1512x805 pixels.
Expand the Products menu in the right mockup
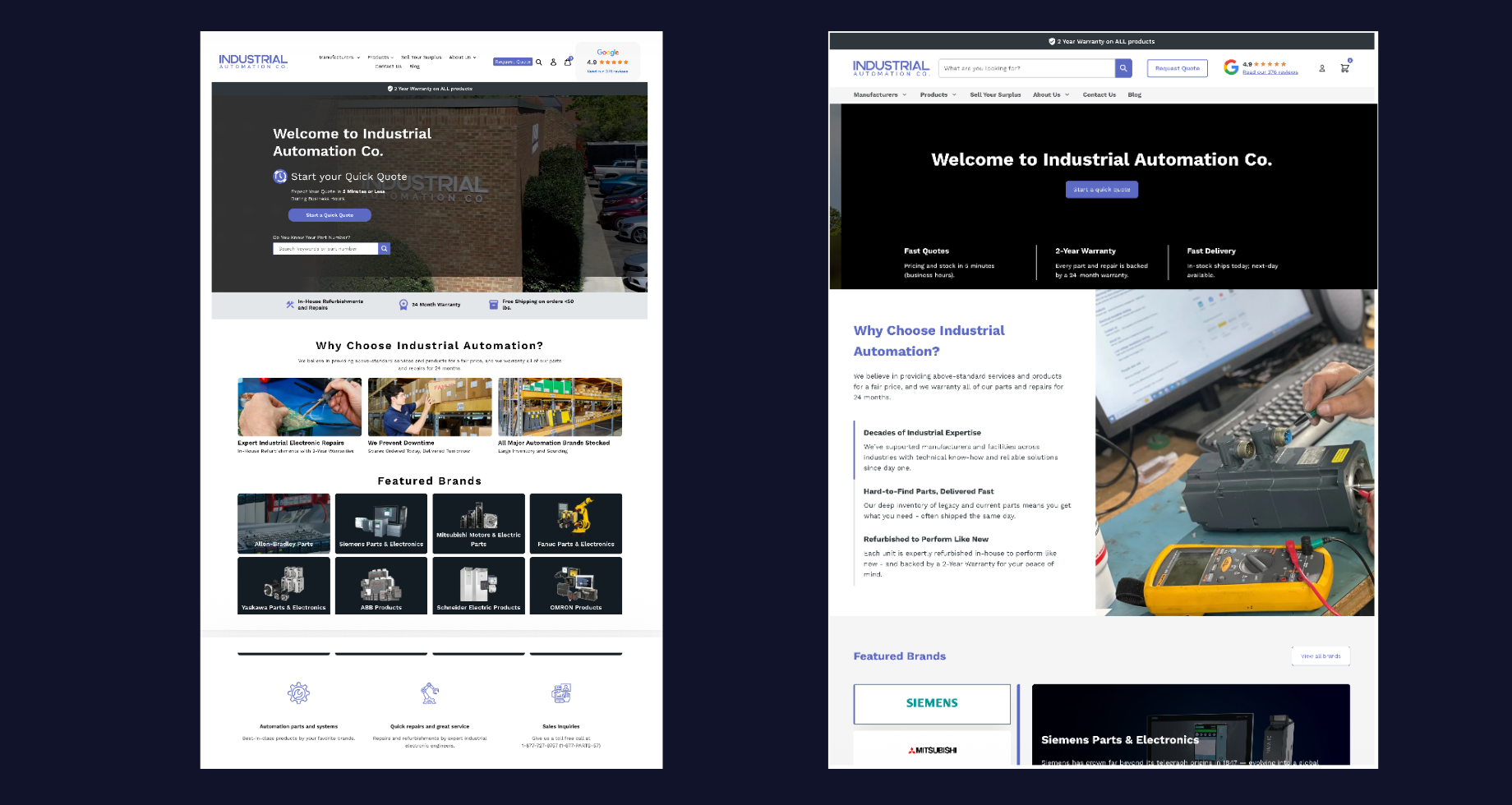[938, 94]
